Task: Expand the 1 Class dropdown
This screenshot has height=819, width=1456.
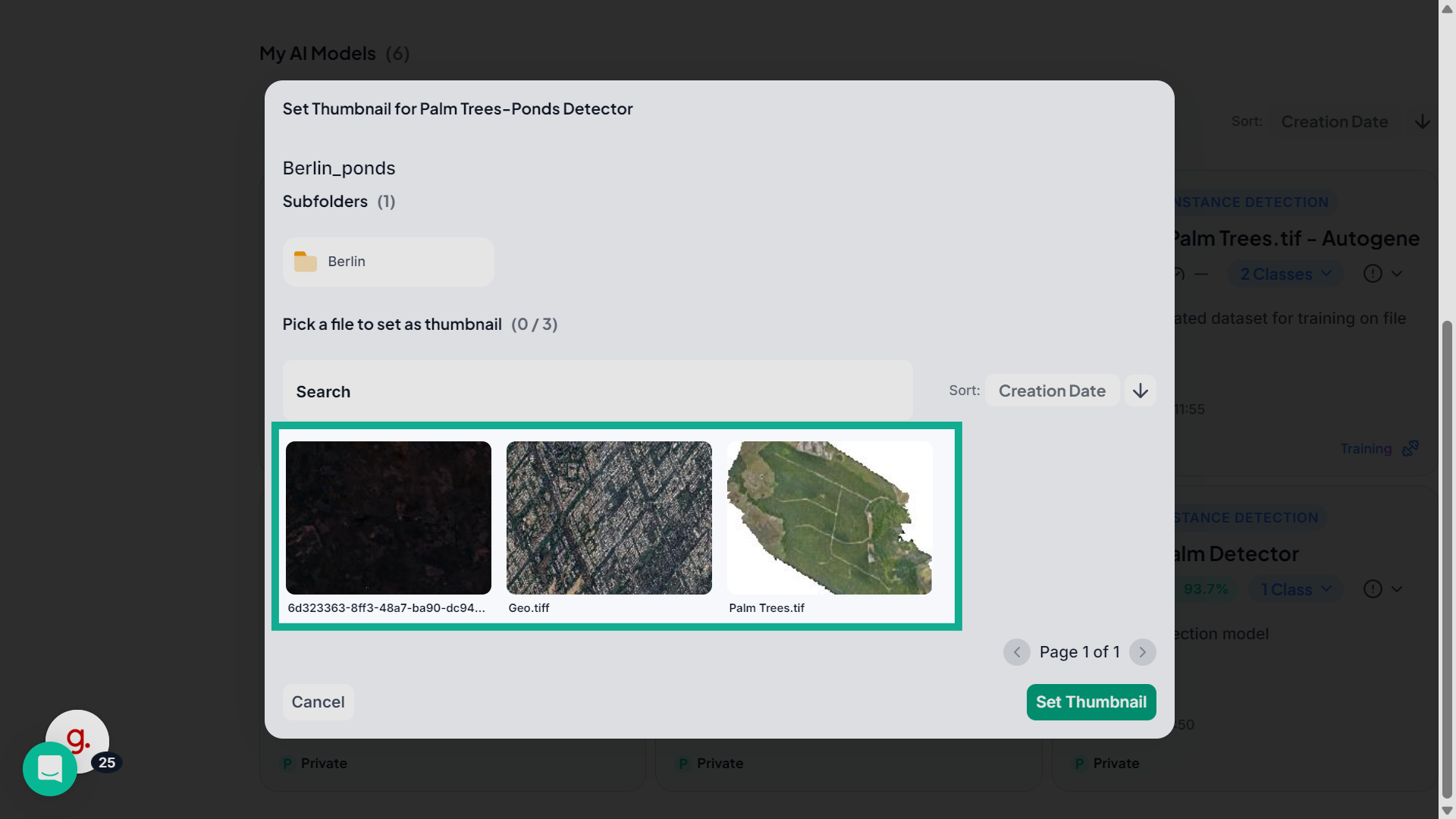Action: 1296,589
